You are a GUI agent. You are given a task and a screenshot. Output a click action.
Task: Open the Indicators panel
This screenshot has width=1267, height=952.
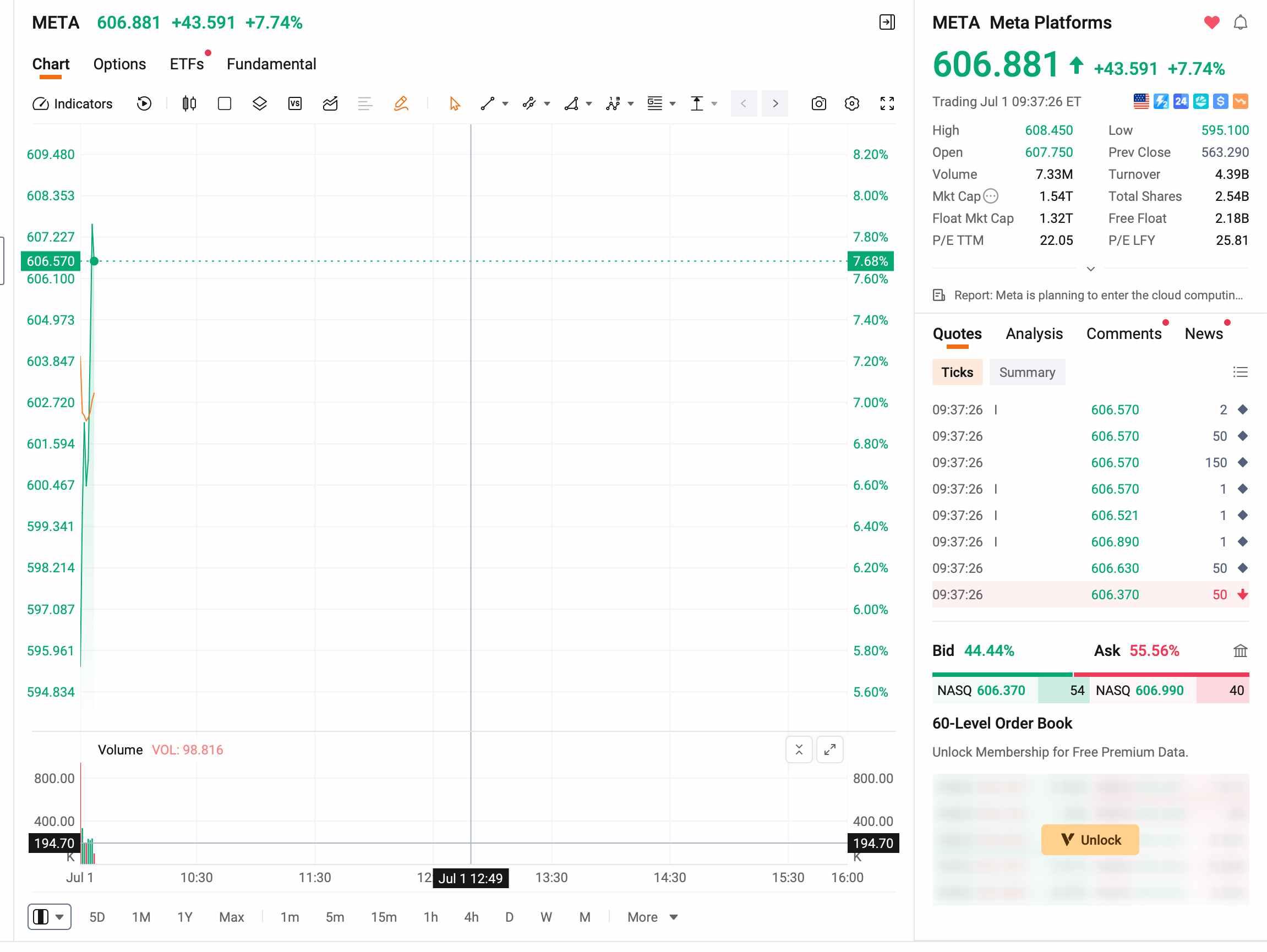click(72, 103)
